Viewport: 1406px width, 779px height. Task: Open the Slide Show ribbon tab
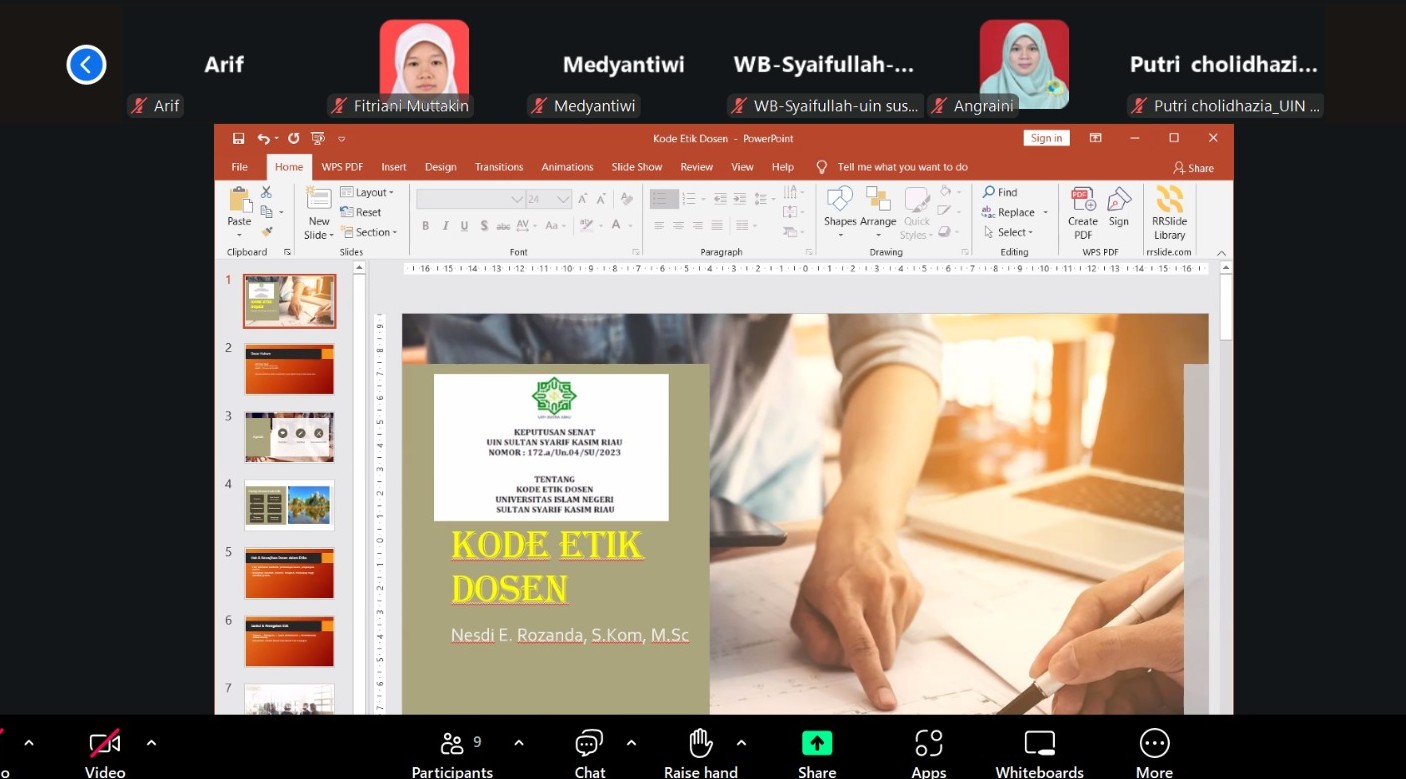[636, 167]
